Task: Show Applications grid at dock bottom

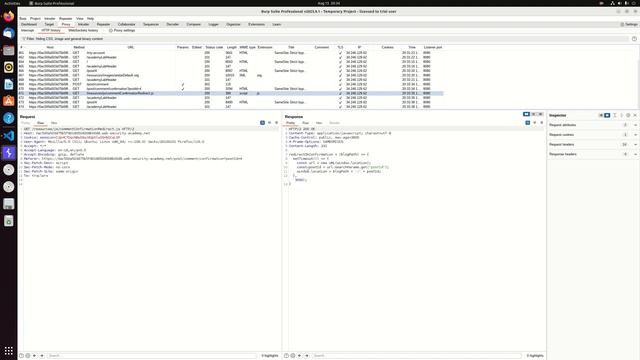Action: (9, 351)
